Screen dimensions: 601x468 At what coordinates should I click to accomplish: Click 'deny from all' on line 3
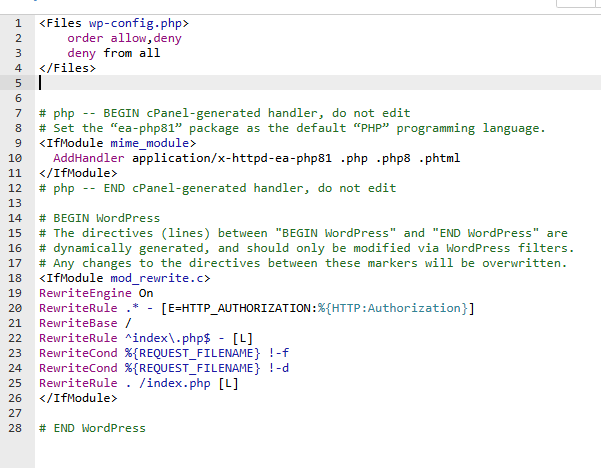(114, 53)
